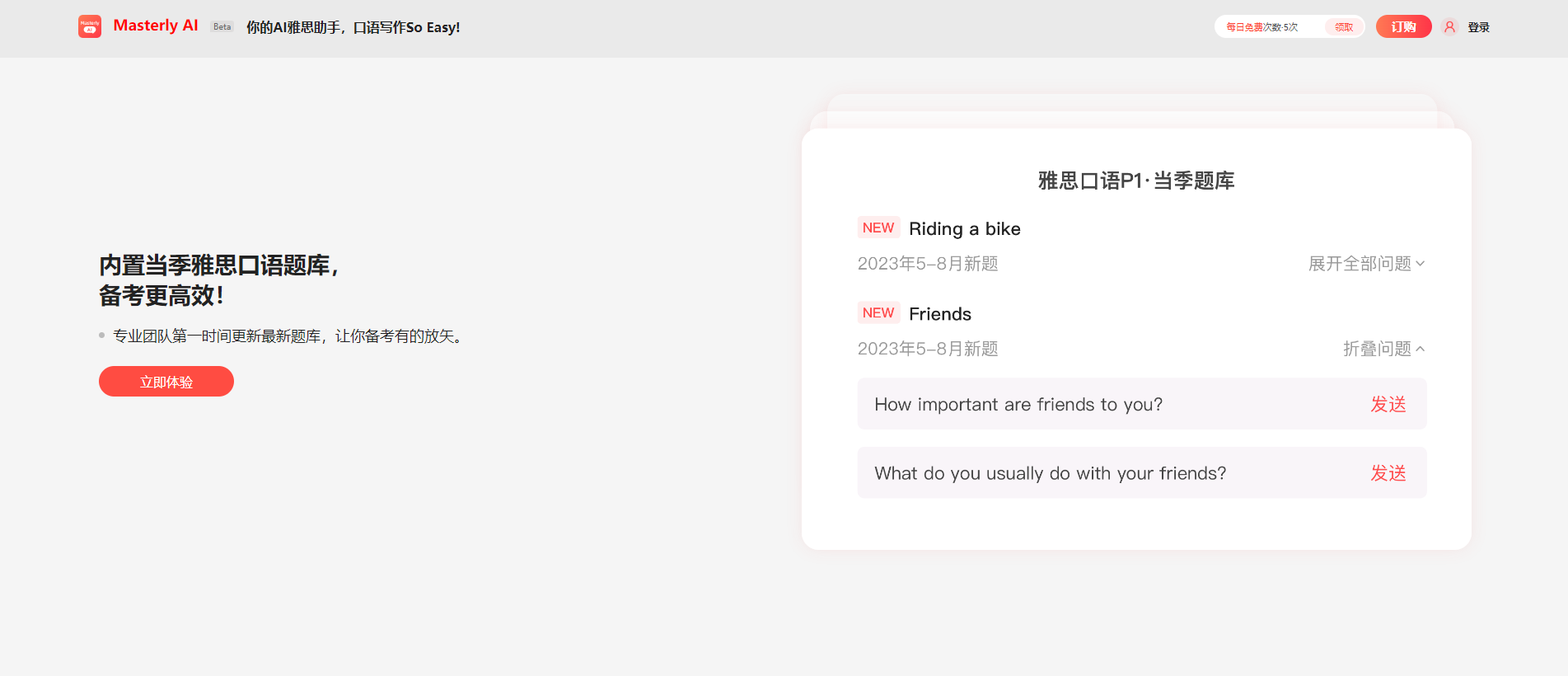Select the Friends topic title

point(939,314)
